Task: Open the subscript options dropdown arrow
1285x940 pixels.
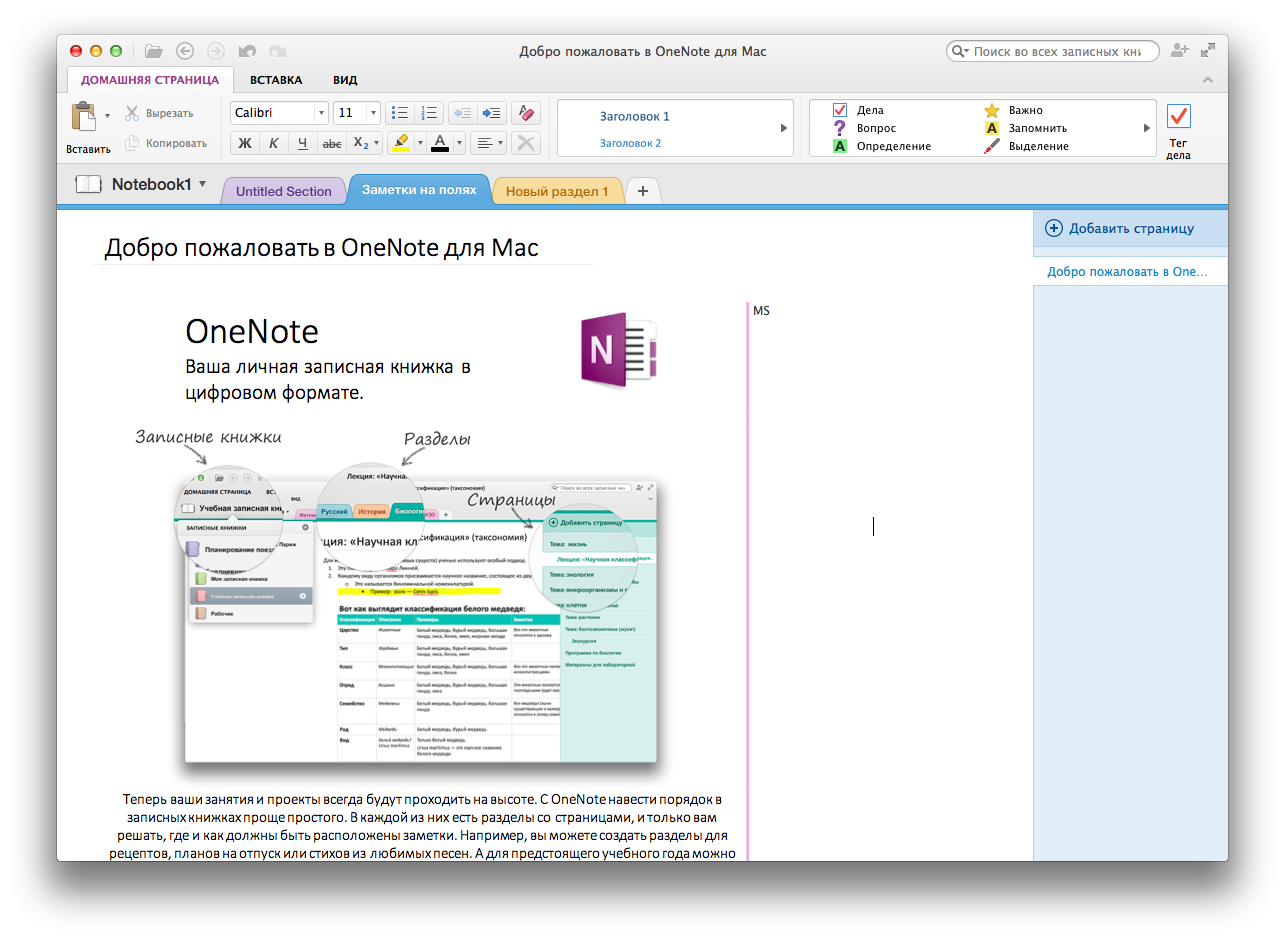Action: (378, 143)
